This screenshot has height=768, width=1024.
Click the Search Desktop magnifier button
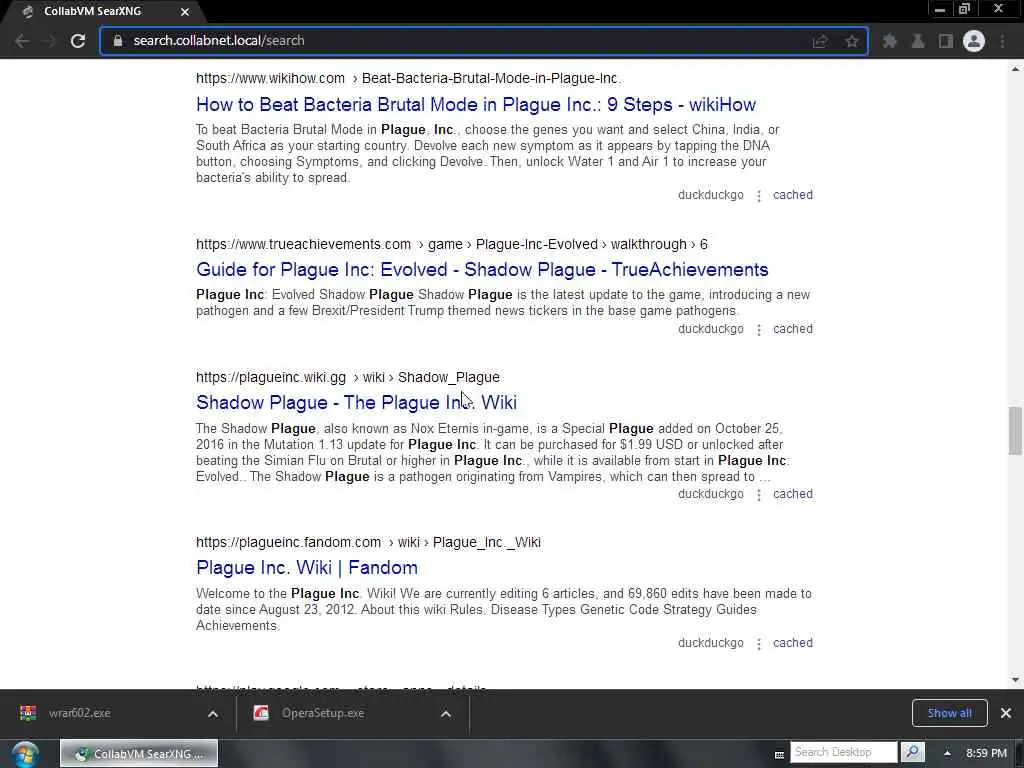click(x=912, y=752)
